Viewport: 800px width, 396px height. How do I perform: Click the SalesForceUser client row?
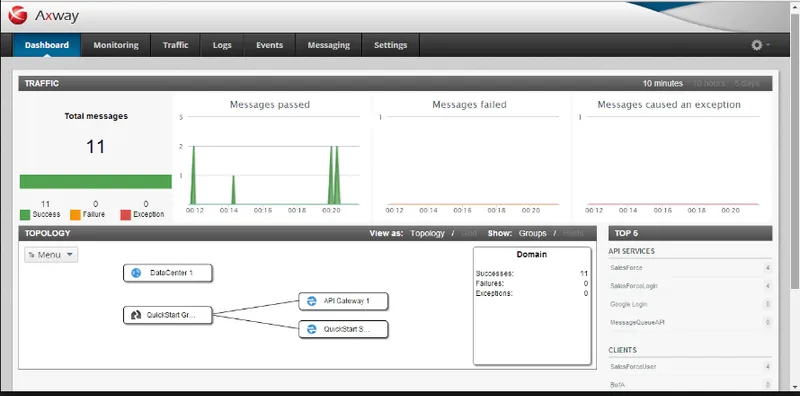690,367
